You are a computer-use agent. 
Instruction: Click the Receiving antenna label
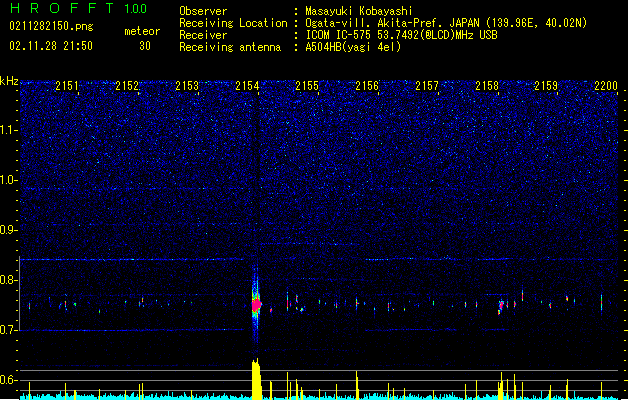point(230,47)
